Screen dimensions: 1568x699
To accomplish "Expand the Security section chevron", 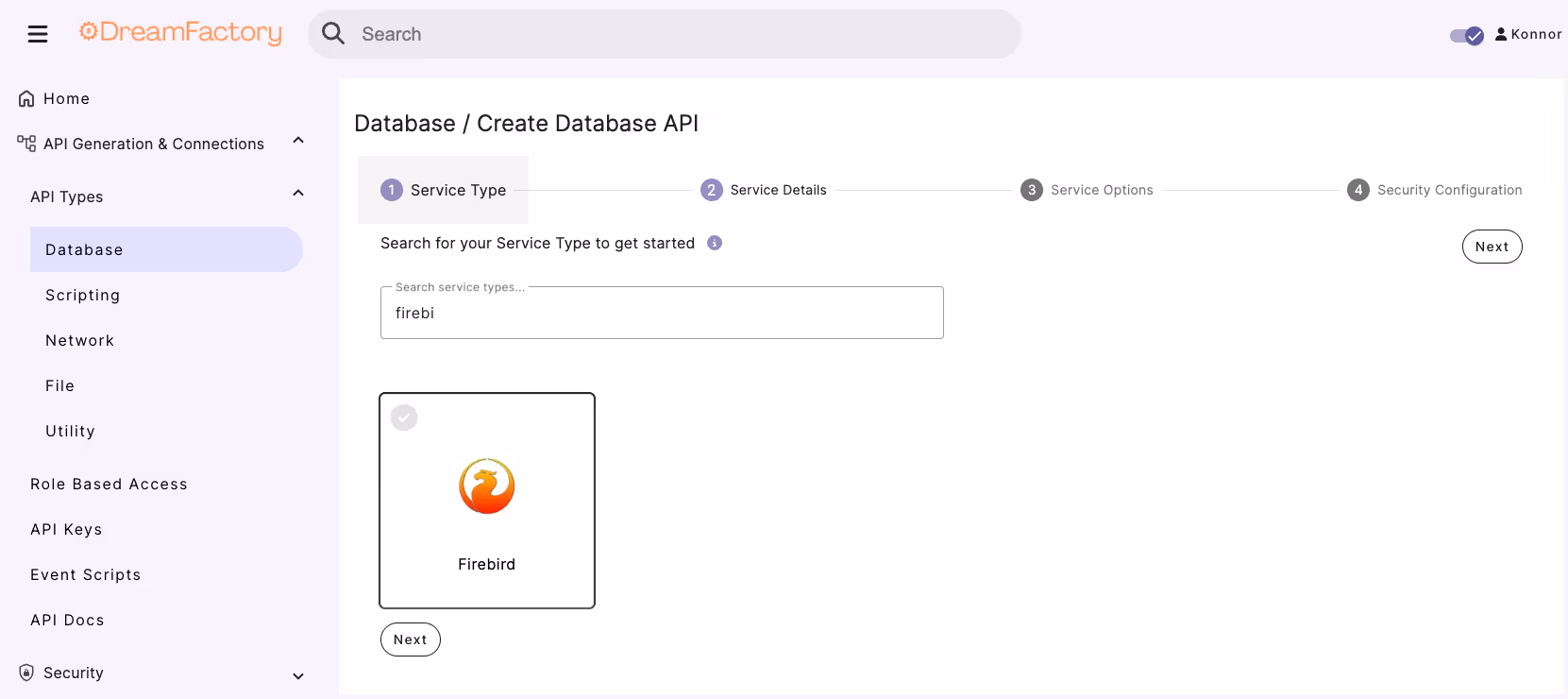I will click(x=298, y=676).
